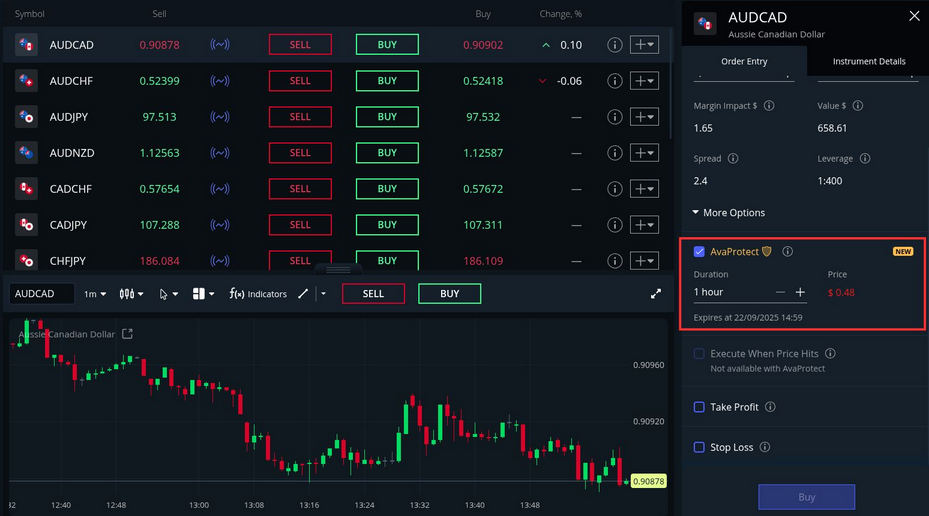Image resolution: width=929 pixels, height=516 pixels.
Task: Click SELL button for AUDCHF
Action: tap(300, 81)
